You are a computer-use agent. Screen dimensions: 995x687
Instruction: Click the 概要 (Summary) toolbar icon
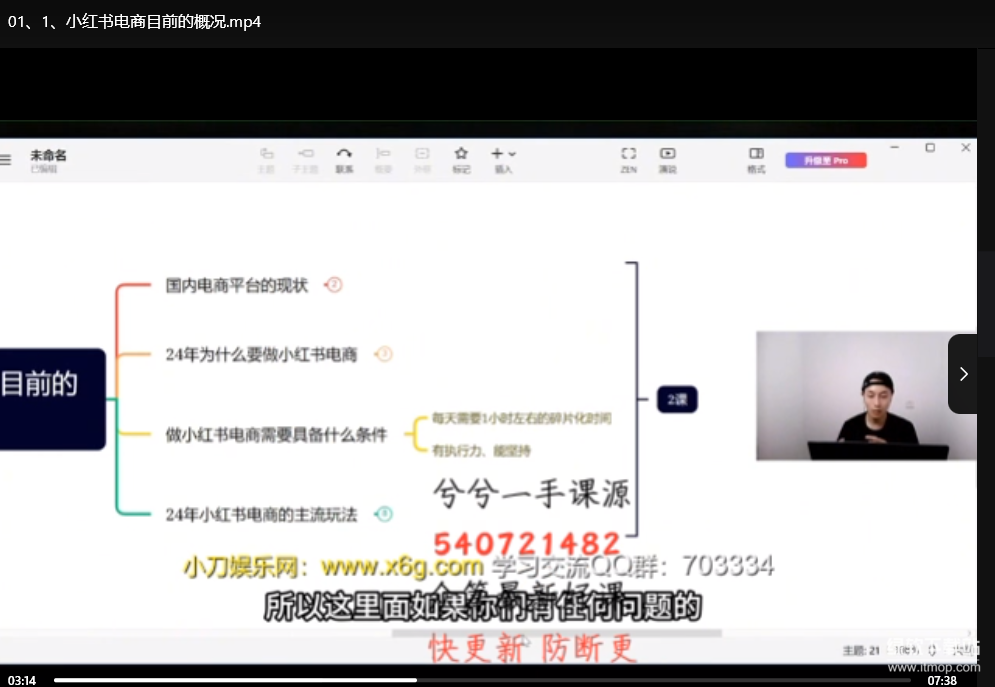point(383,160)
